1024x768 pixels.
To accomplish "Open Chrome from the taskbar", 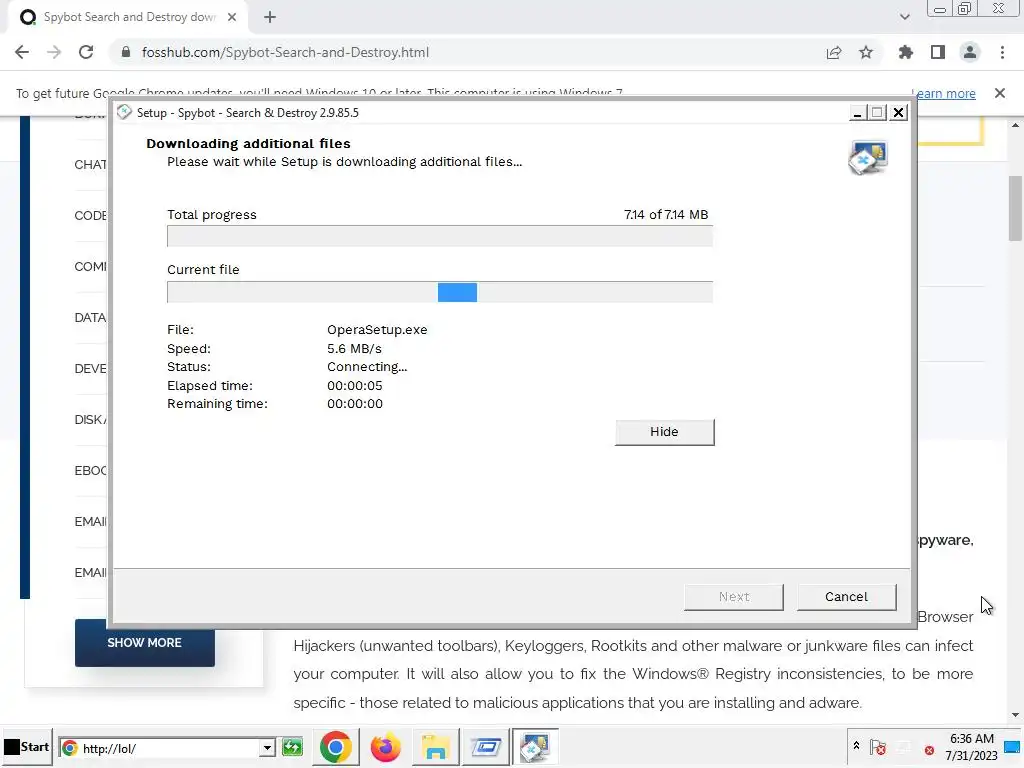I will 336,747.
